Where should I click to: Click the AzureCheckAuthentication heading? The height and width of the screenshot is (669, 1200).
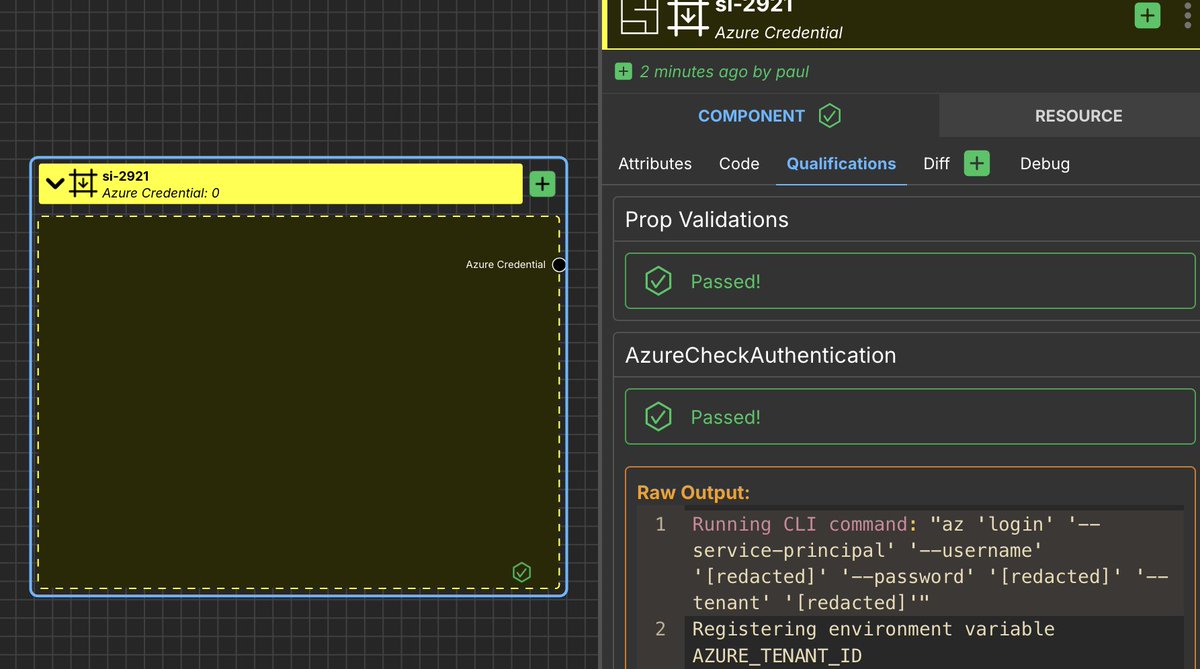760,355
